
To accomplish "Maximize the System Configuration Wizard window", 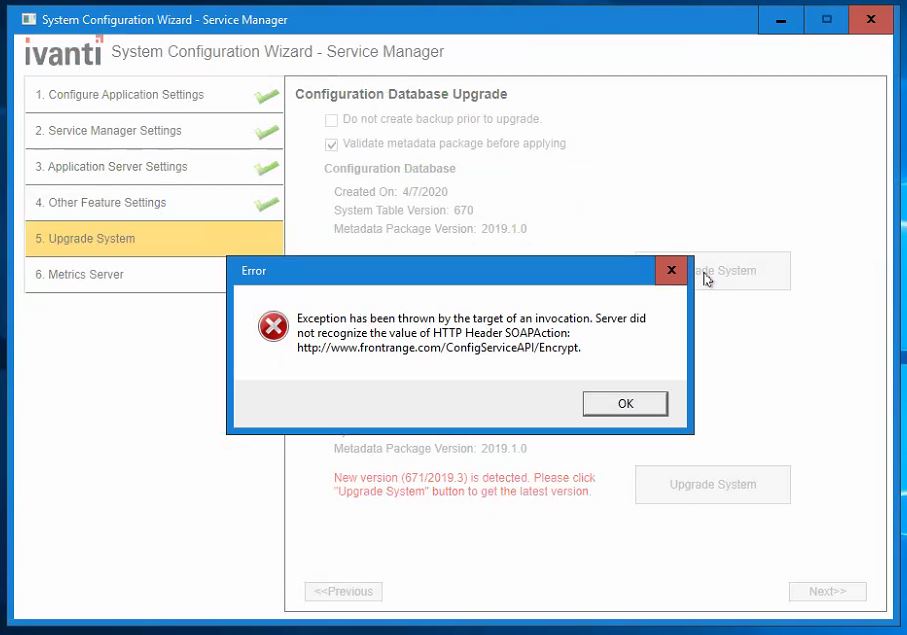I will point(827,19).
